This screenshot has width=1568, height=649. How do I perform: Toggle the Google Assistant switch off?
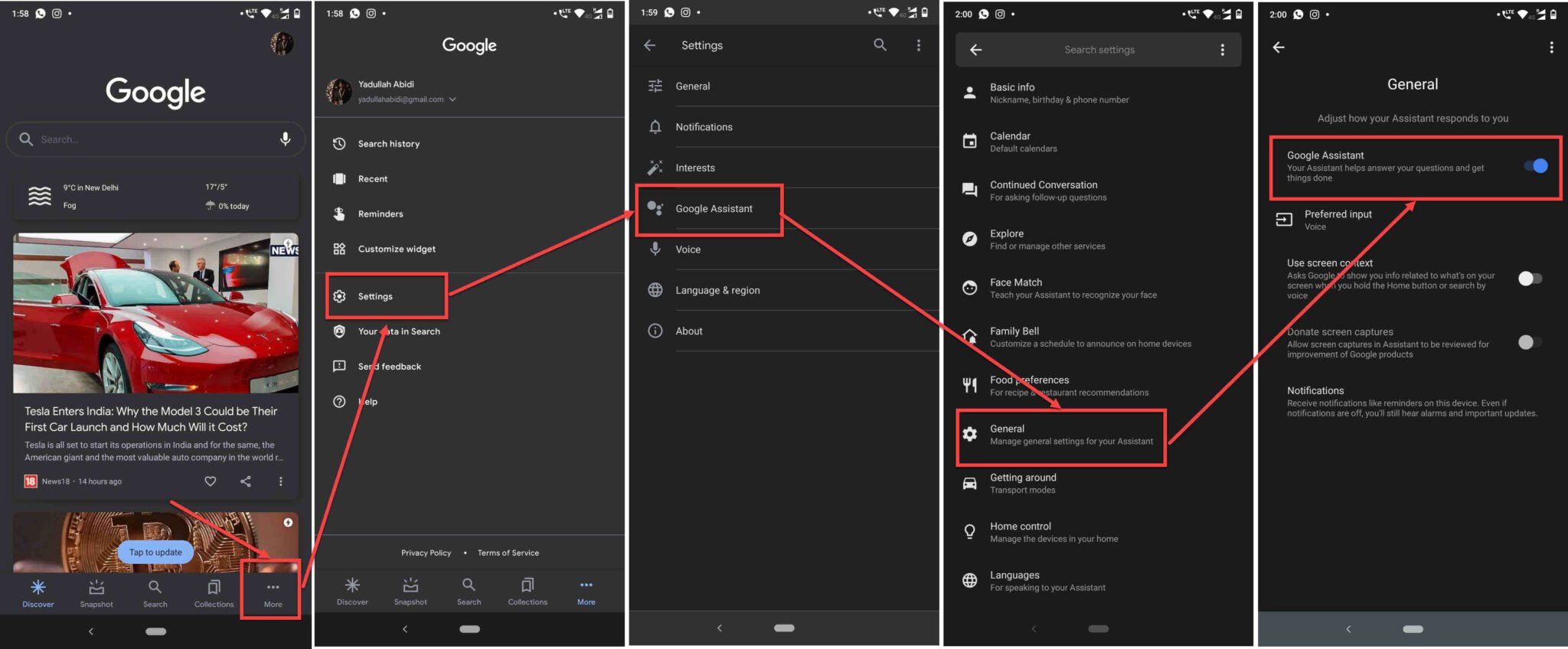(x=1535, y=166)
